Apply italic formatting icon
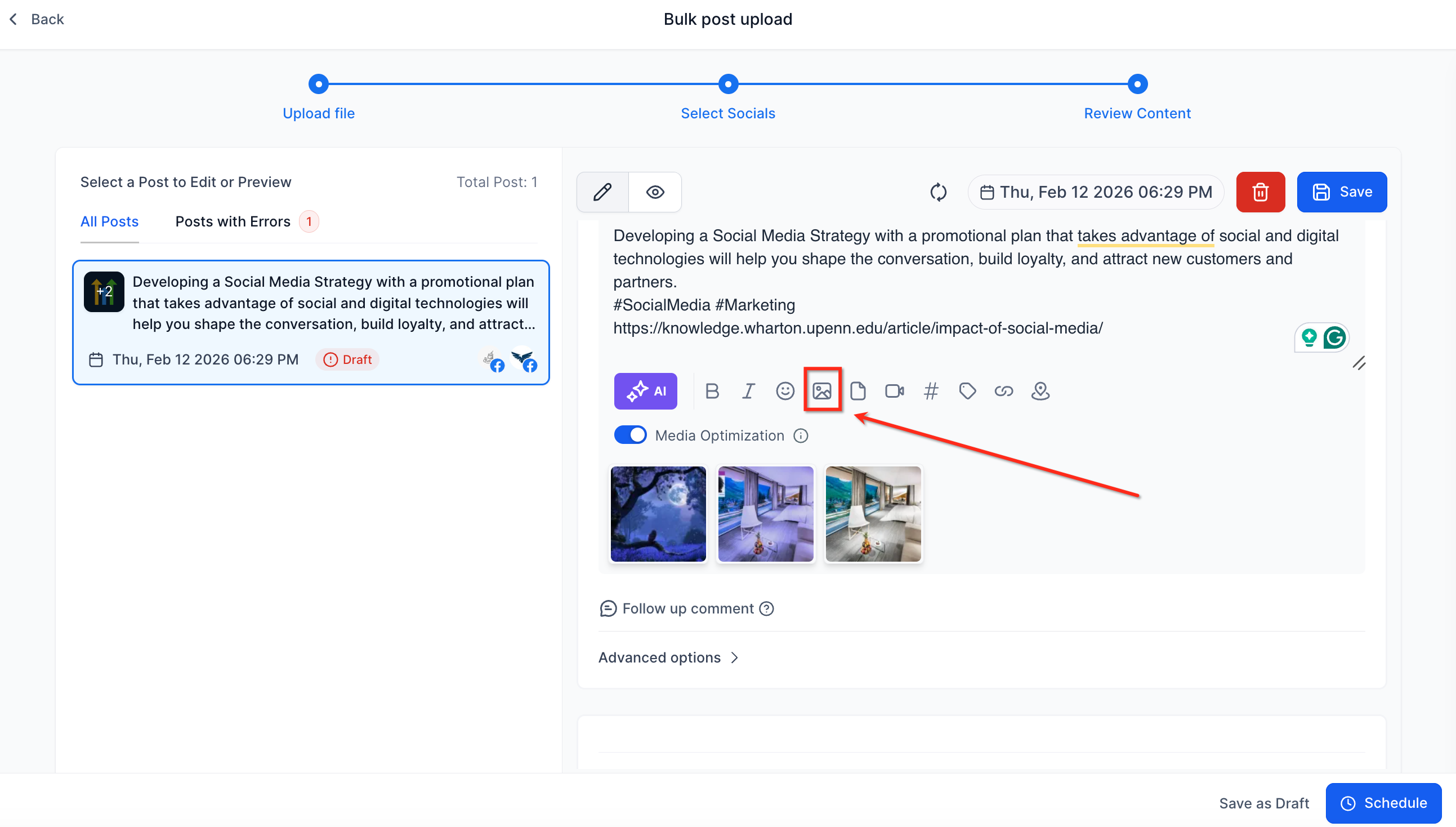The width and height of the screenshot is (1456, 827). 748,391
